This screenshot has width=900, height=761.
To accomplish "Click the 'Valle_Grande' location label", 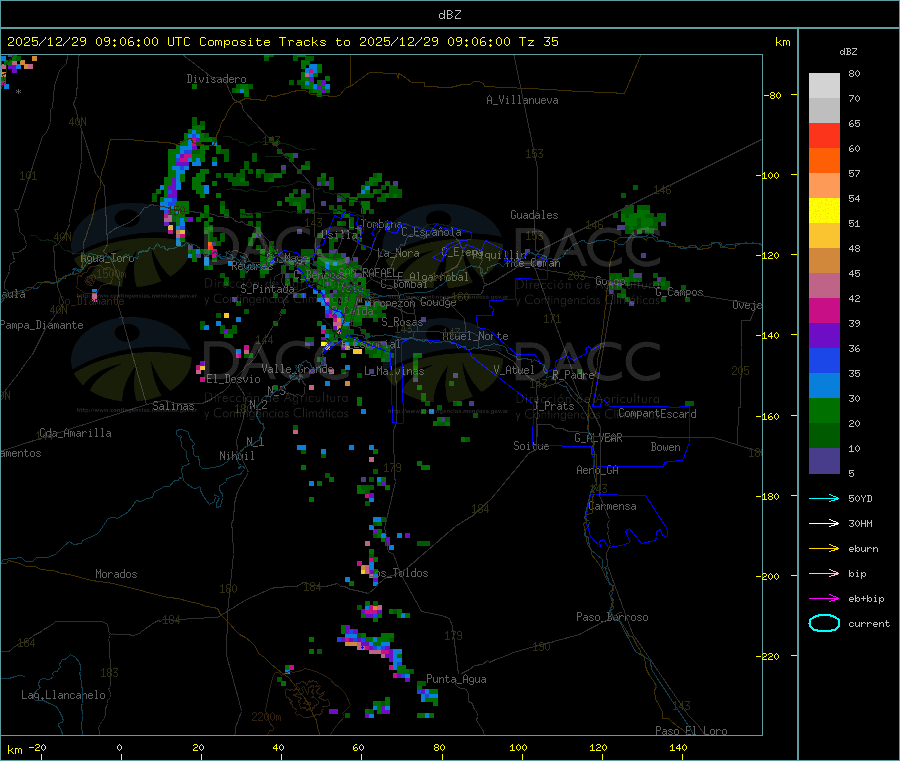I will coord(297,369).
